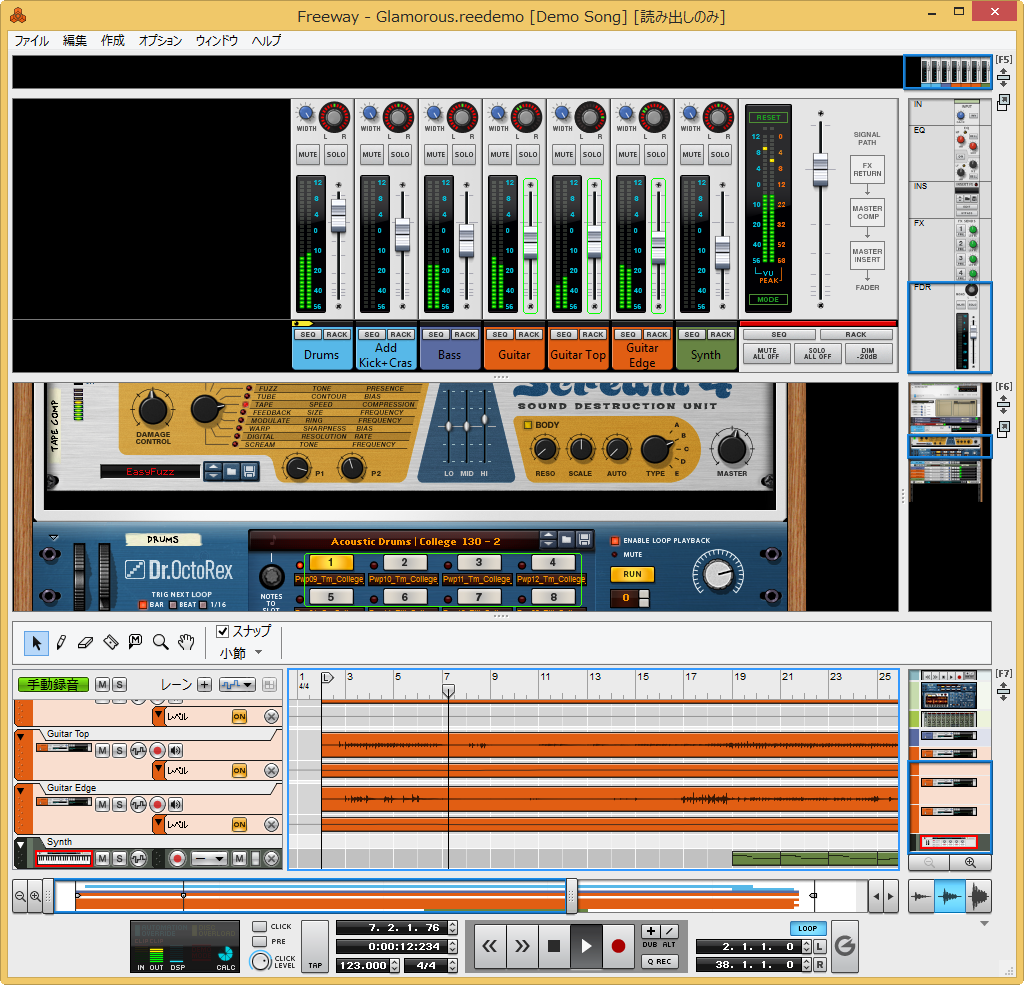The width and height of the screenshot is (1024, 985).
Task: Open the 編集 menu
Action: (x=74, y=40)
